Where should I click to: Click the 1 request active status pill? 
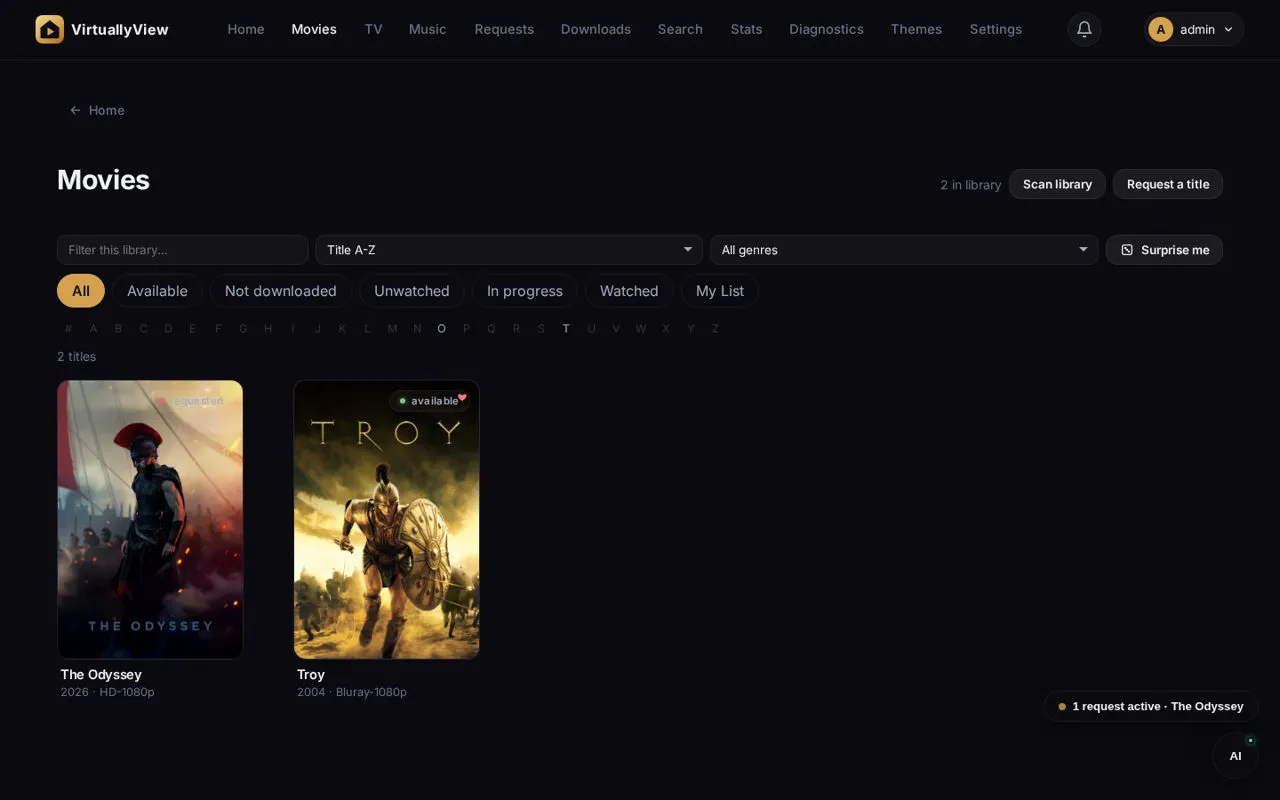coord(1150,706)
